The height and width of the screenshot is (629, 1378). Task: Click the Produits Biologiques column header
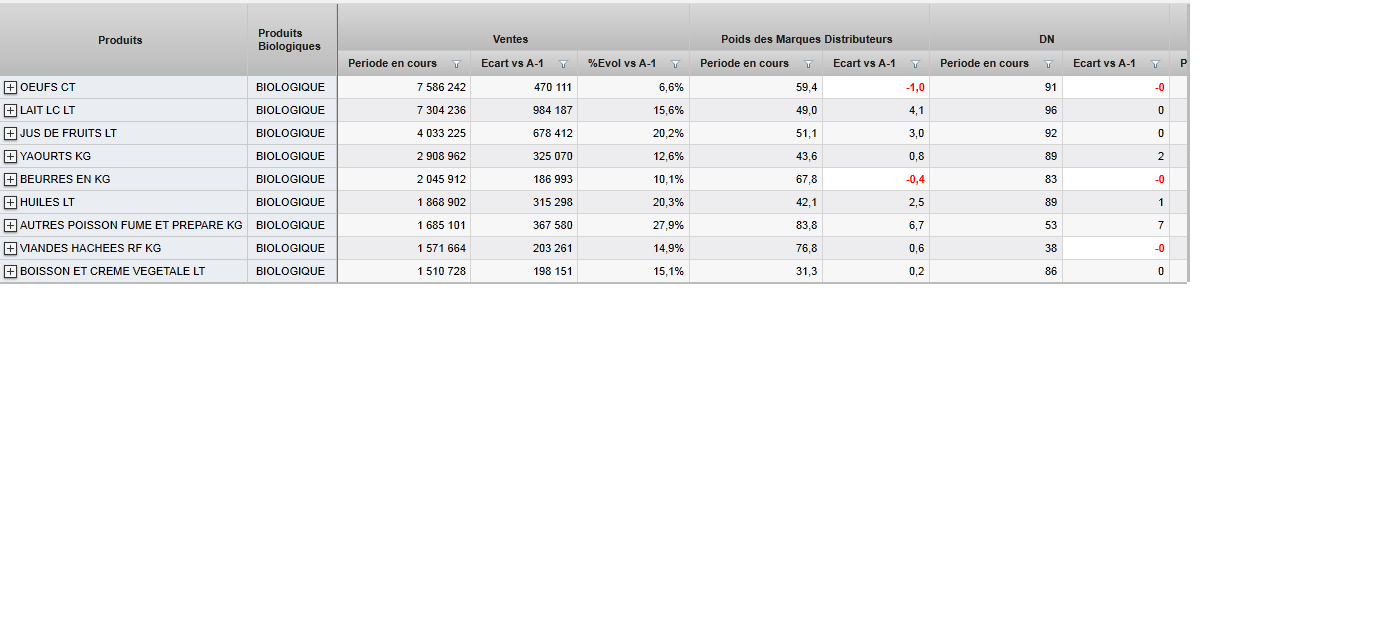[x=292, y=40]
